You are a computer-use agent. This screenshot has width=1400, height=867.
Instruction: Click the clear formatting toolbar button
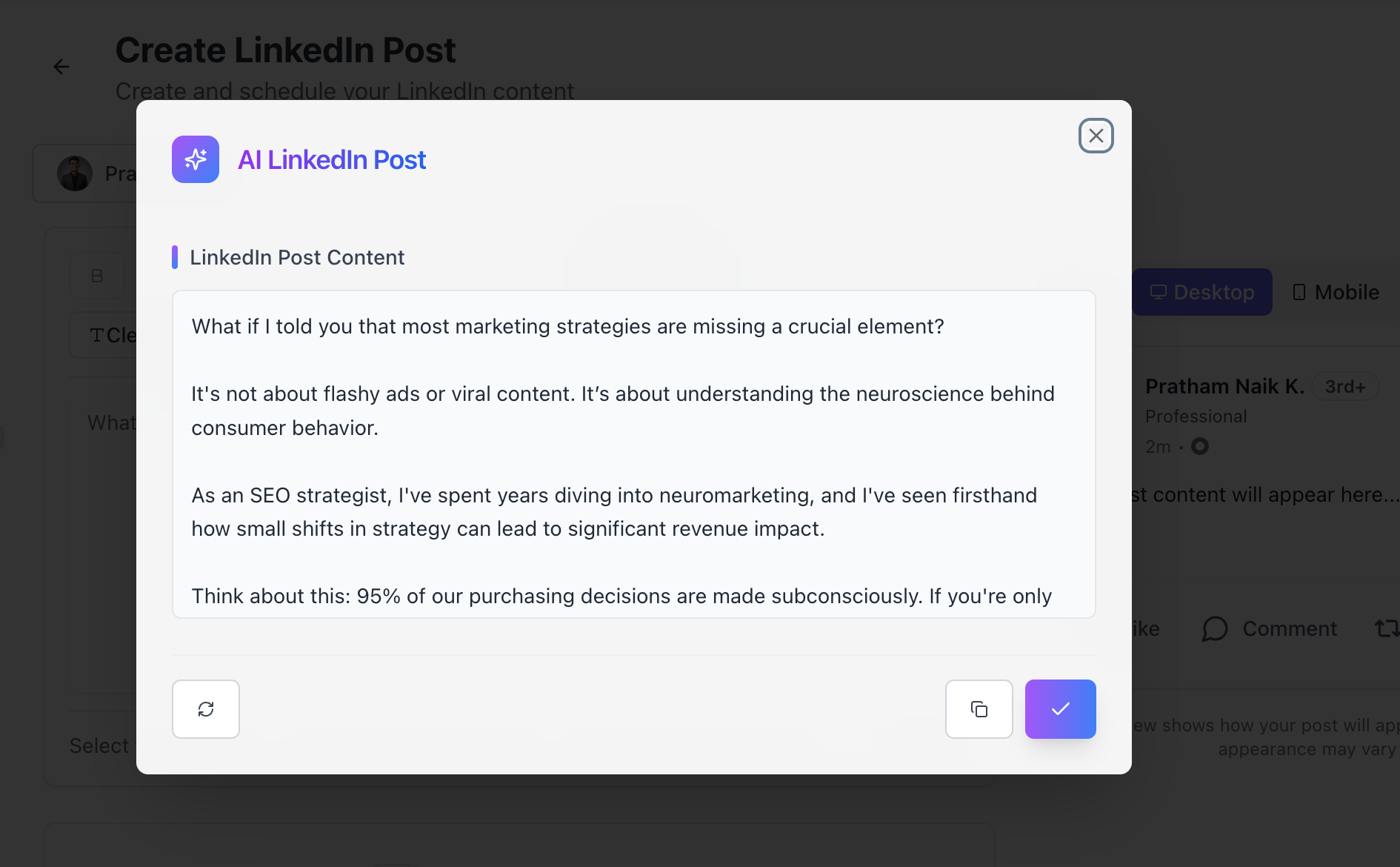(111, 336)
